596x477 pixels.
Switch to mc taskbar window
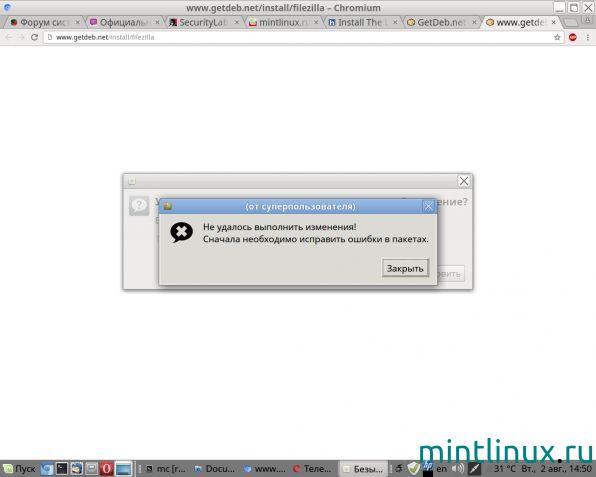[x=166, y=469]
